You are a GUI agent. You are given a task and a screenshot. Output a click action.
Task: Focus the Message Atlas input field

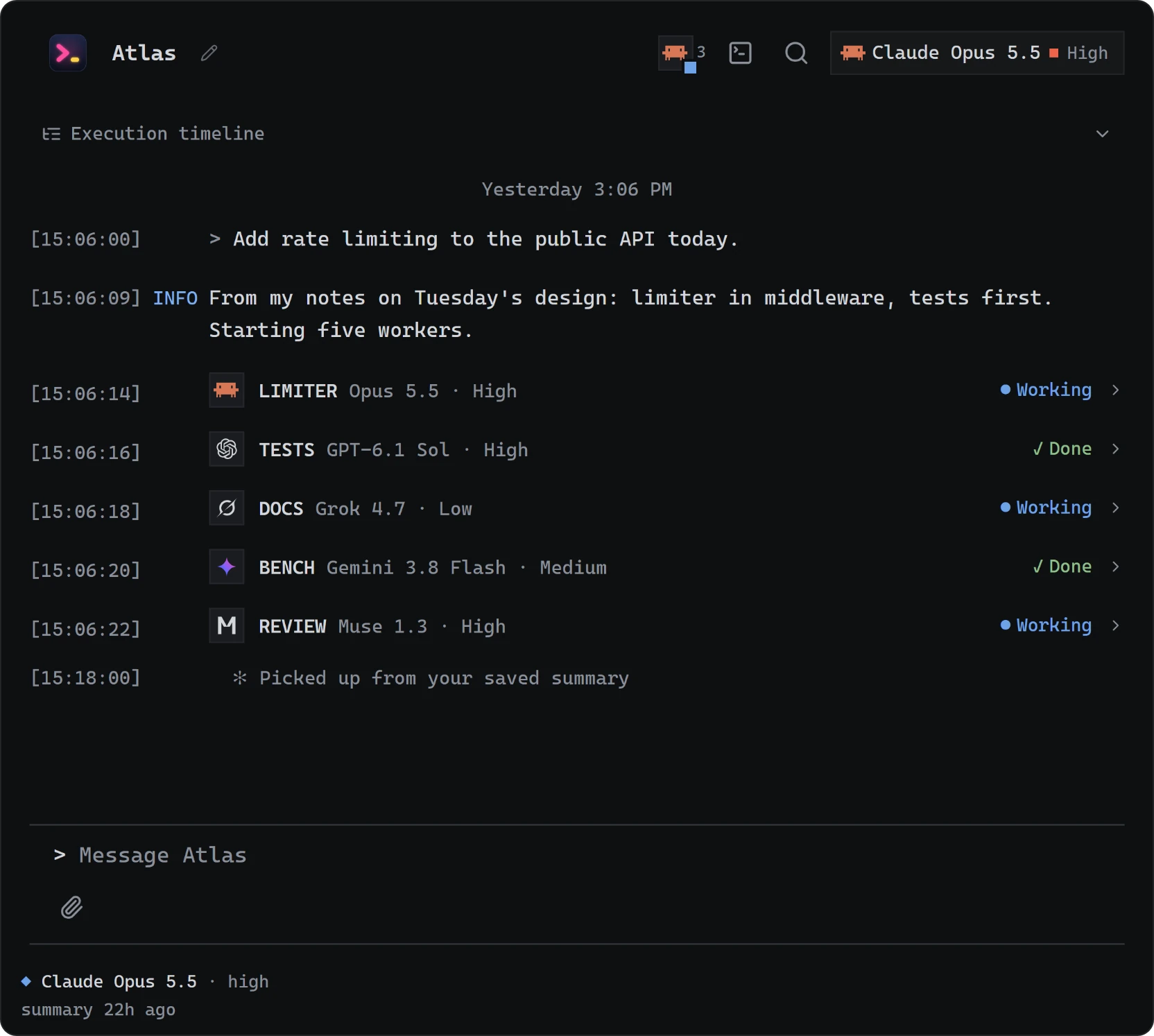pyautogui.click(x=577, y=856)
